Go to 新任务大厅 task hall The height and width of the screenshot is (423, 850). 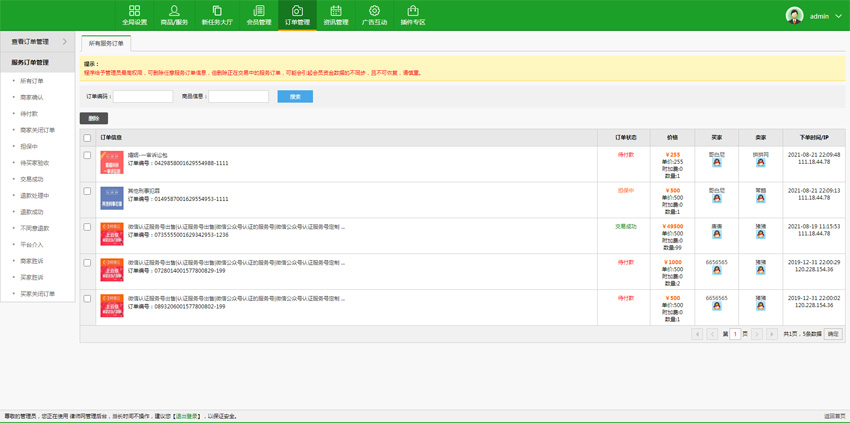[x=217, y=11]
